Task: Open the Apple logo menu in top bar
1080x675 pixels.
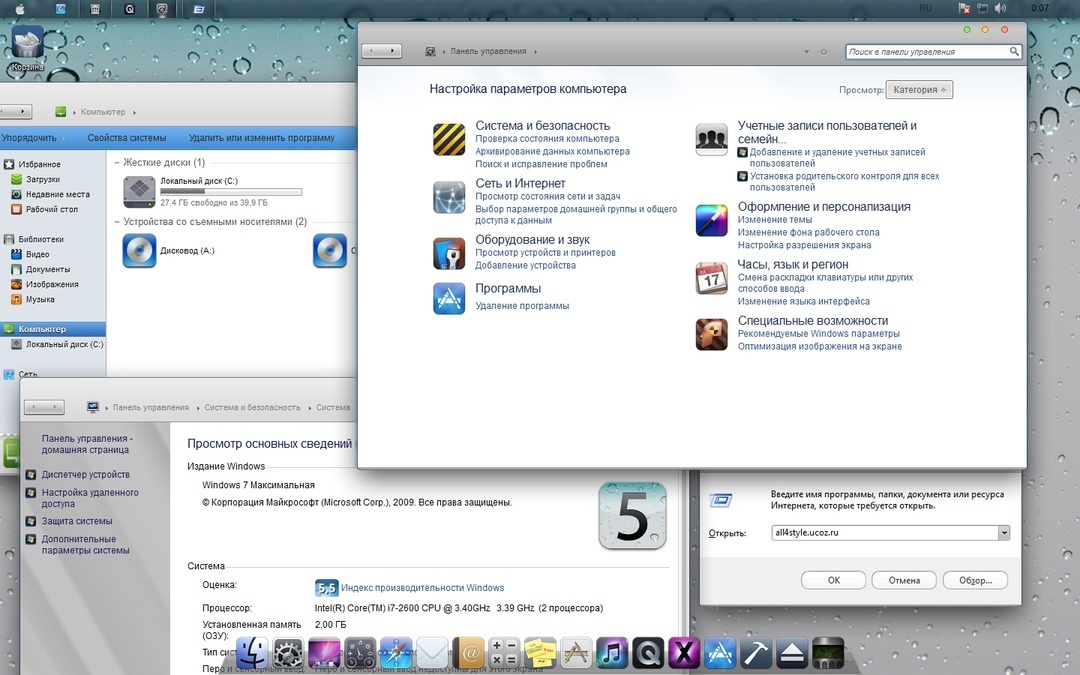Action: pos(20,8)
